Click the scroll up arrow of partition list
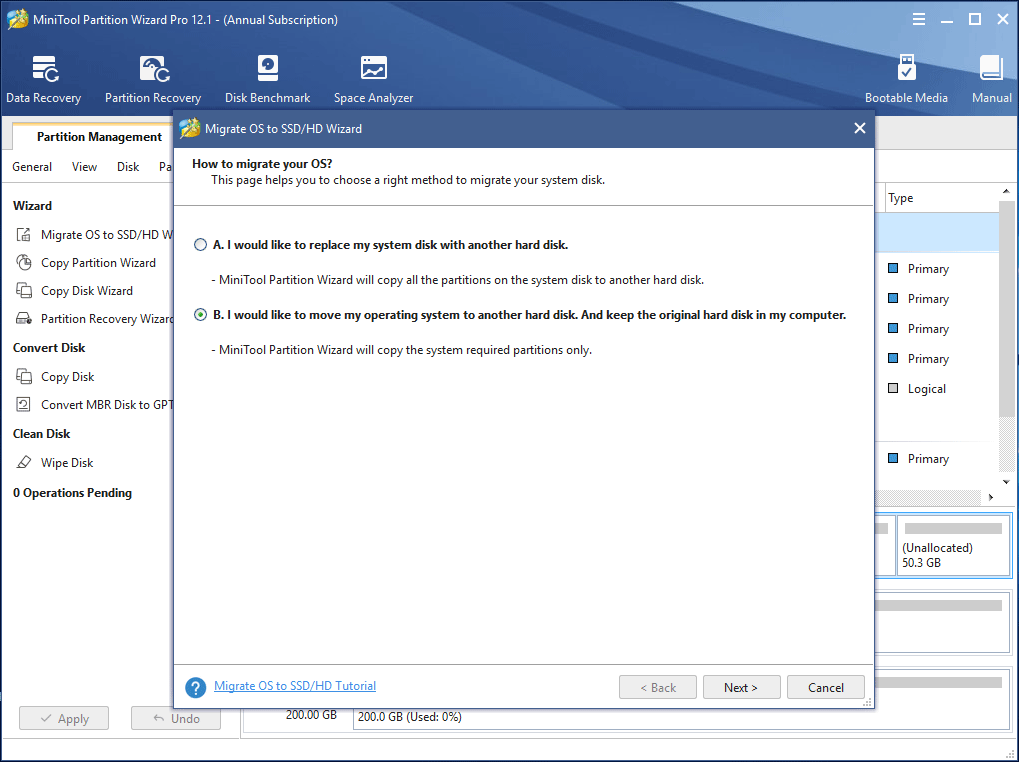The image size is (1019, 762). [1006, 192]
